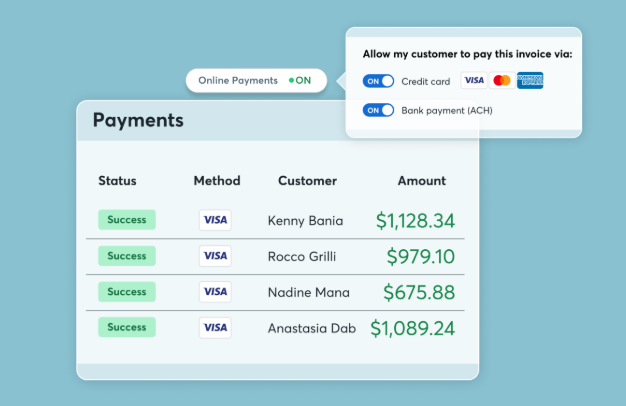Viewport: 626px width, 406px height.
Task: Click the Success badge for Kenny Bania
Action: [x=127, y=220]
